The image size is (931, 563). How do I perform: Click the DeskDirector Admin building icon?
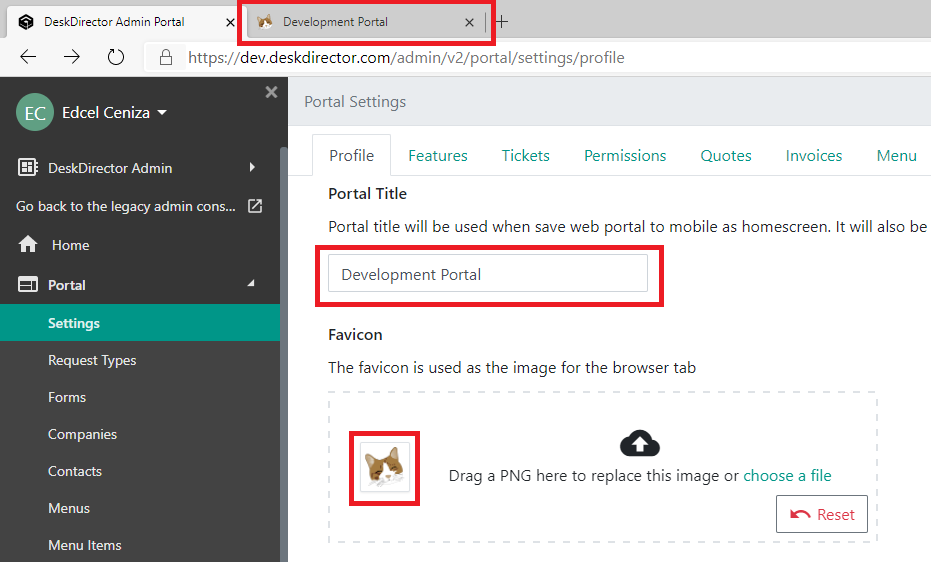tap(28, 167)
